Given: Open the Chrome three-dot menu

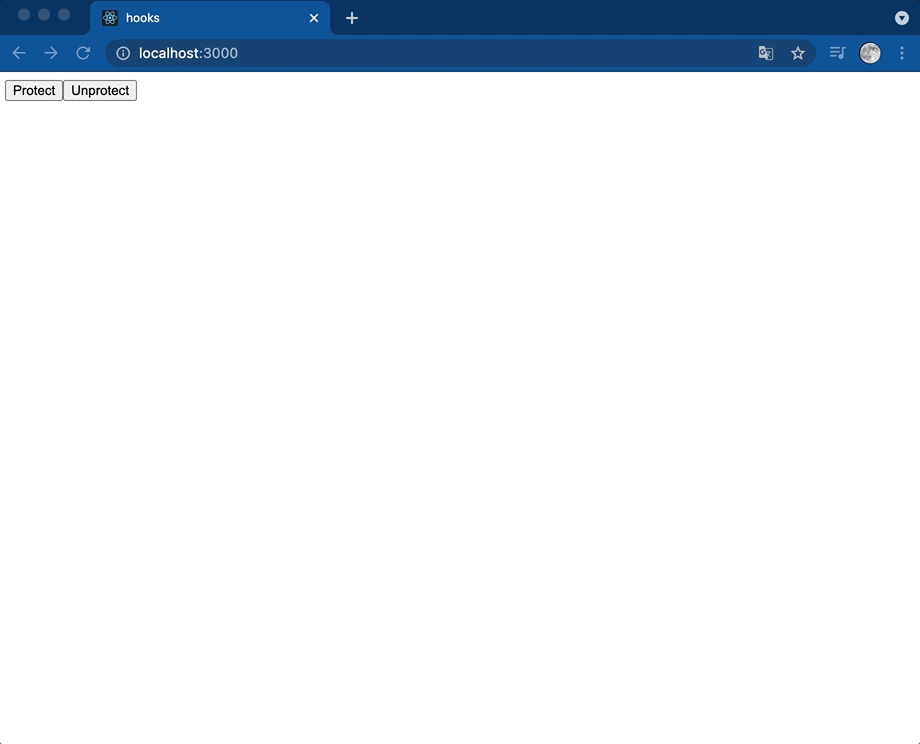Looking at the screenshot, I should click(902, 53).
